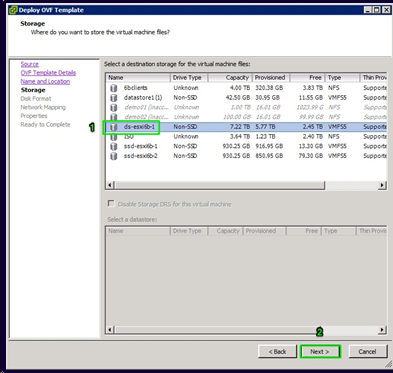Viewport: 393px width, 373px height.
Task: Click the 5.77 TB provisioned cell
Action: pyautogui.click(x=265, y=127)
